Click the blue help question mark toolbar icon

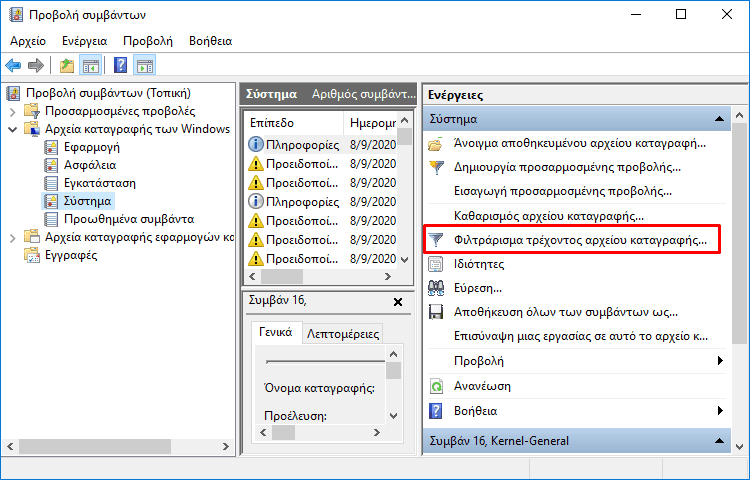point(121,65)
